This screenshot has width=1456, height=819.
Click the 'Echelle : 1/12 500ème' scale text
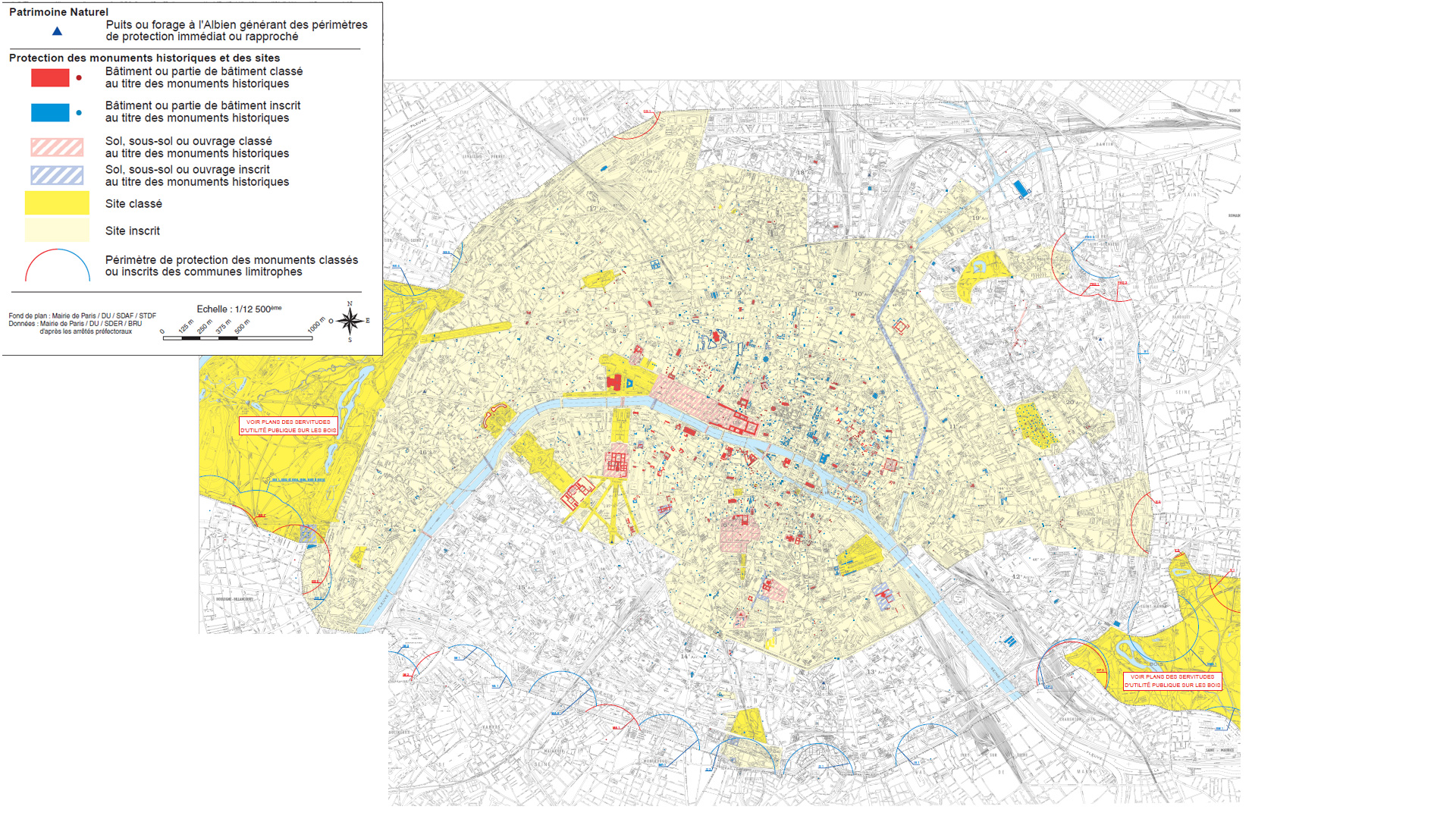239,309
